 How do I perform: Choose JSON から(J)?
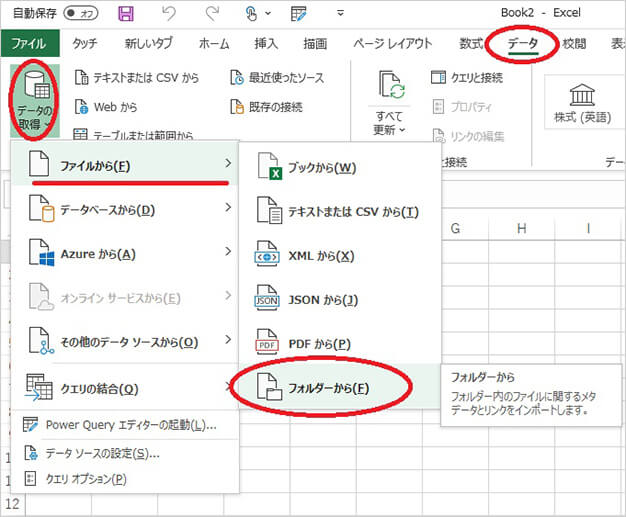coord(340,299)
